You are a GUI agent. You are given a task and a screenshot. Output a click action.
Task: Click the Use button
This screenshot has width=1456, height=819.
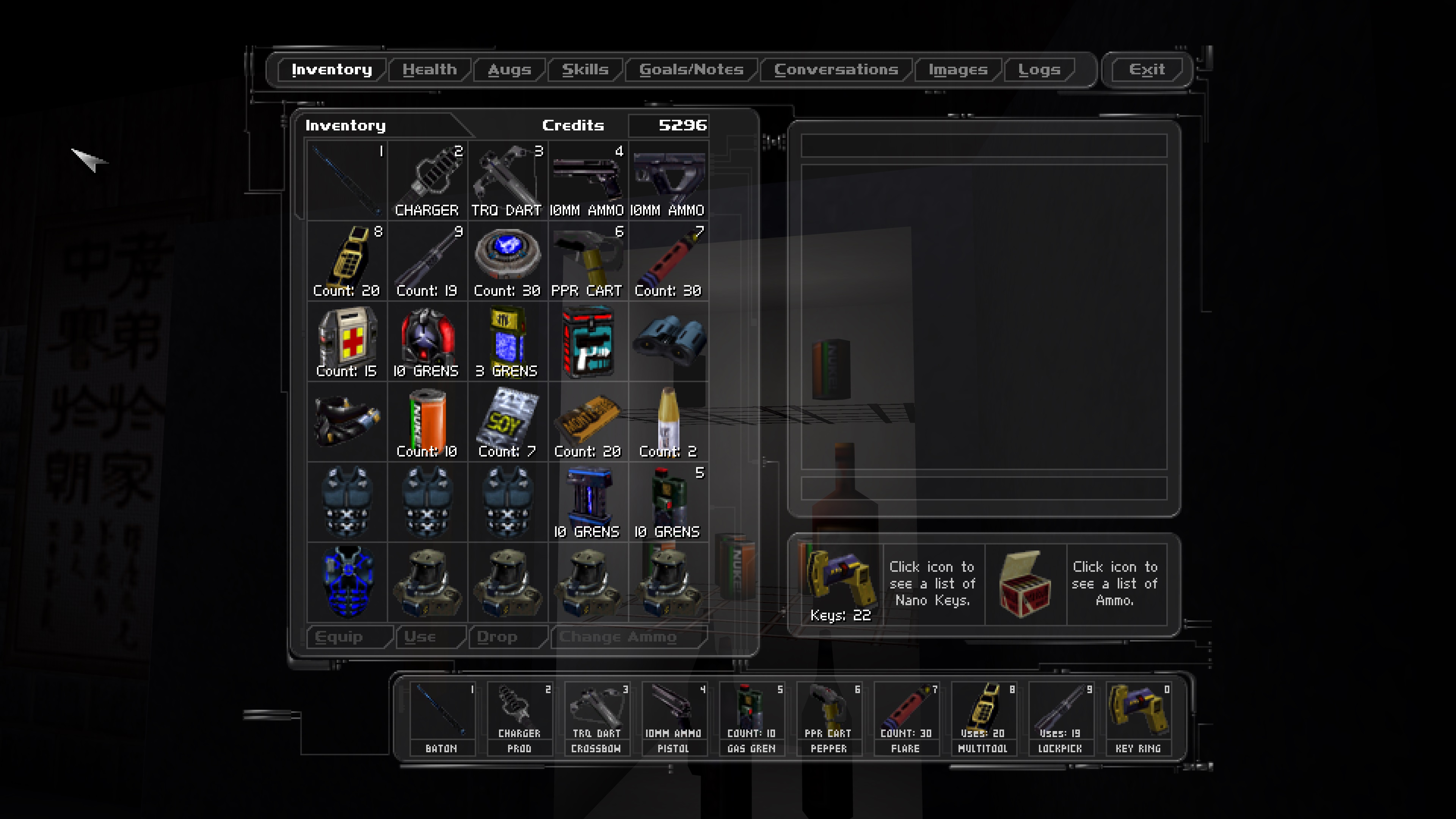pyautogui.click(x=431, y=637)
